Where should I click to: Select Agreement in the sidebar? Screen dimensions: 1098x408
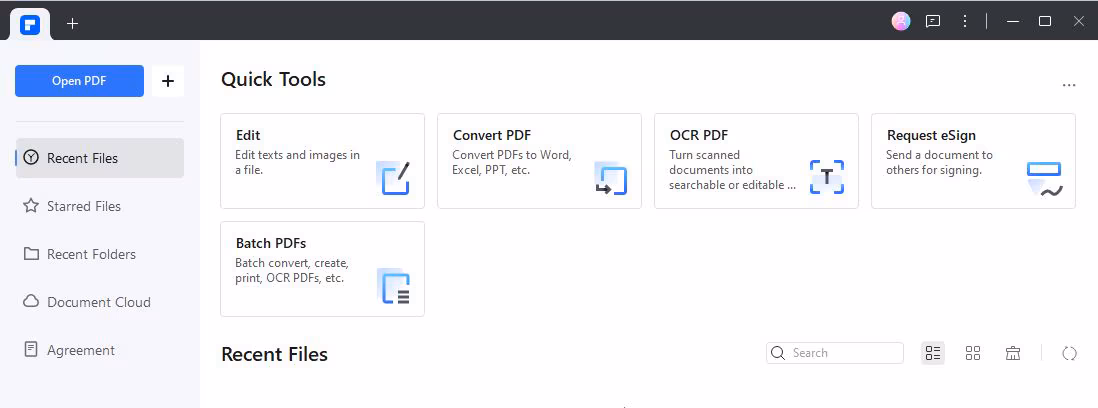tap(80, 350)
